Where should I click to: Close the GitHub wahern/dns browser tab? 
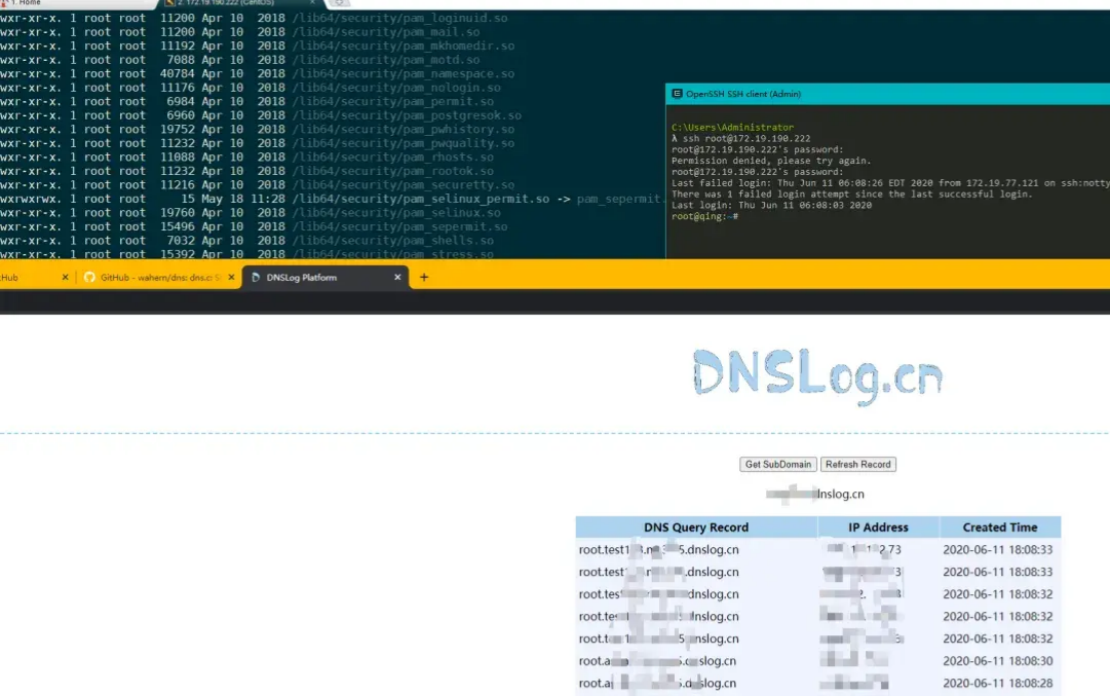tap(231, 278)
